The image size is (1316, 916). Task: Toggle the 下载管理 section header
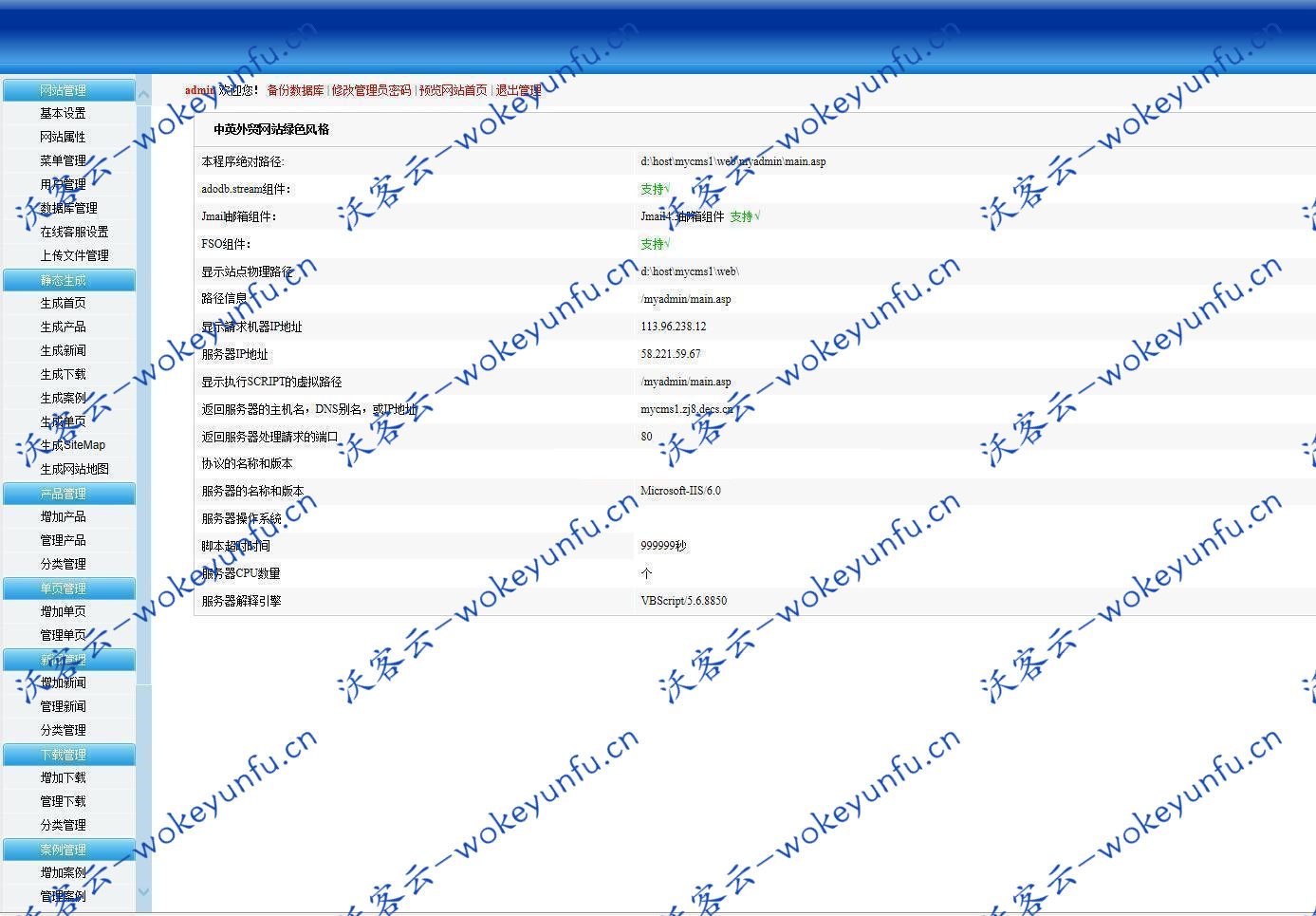68,755
